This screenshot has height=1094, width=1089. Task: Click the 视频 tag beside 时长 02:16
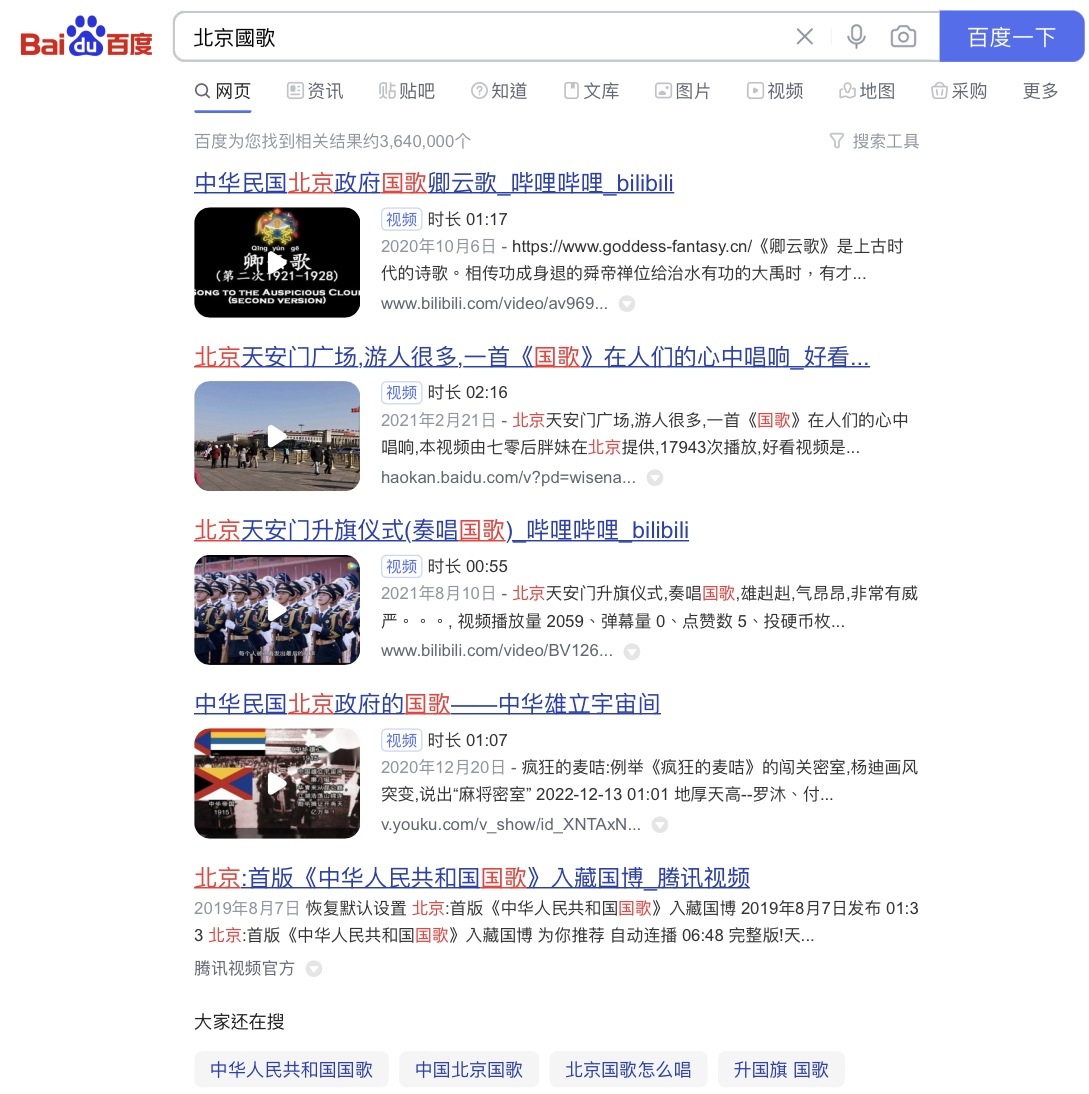tap(401, 393)
